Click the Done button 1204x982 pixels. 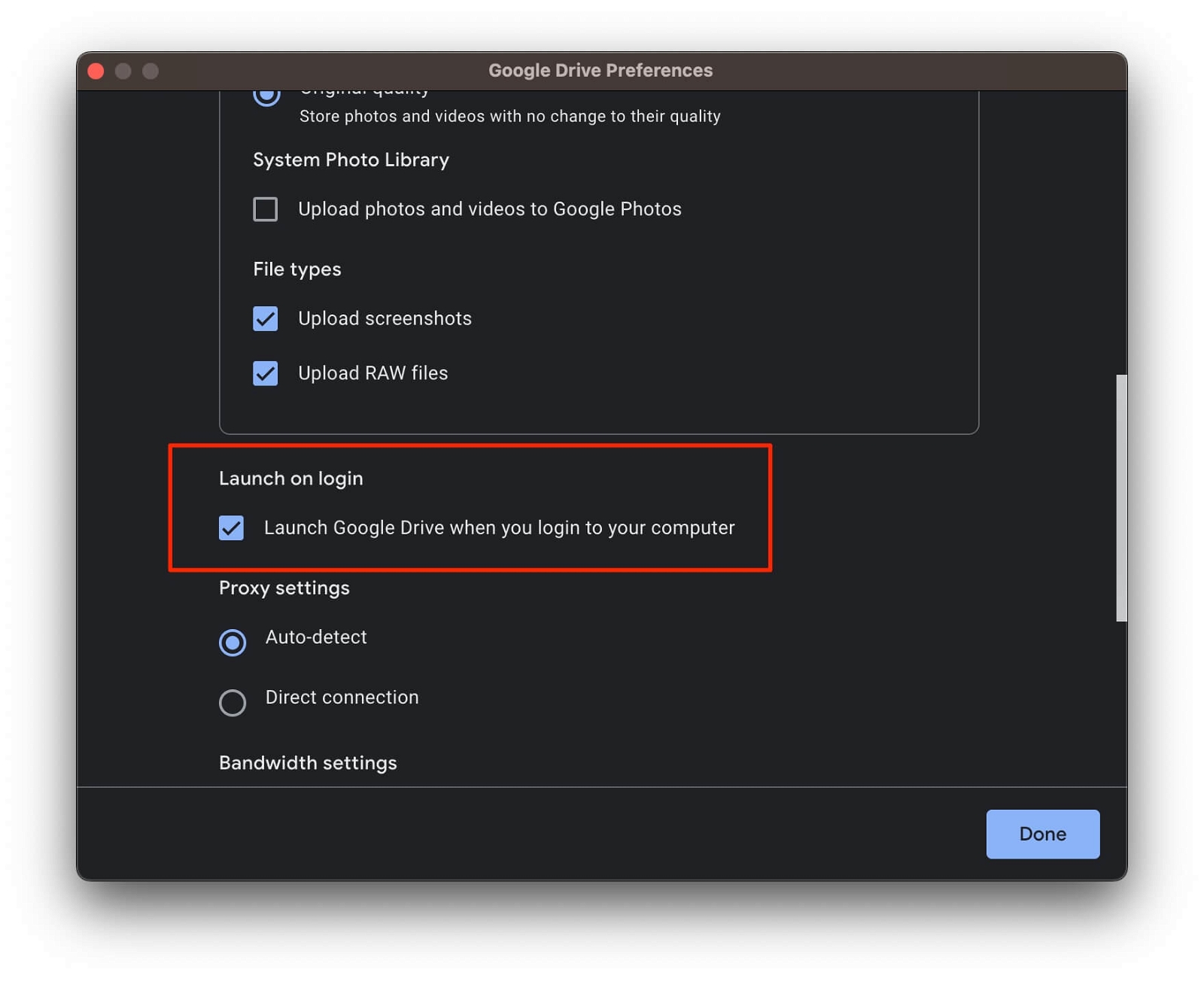click(x=1042, y=834)
